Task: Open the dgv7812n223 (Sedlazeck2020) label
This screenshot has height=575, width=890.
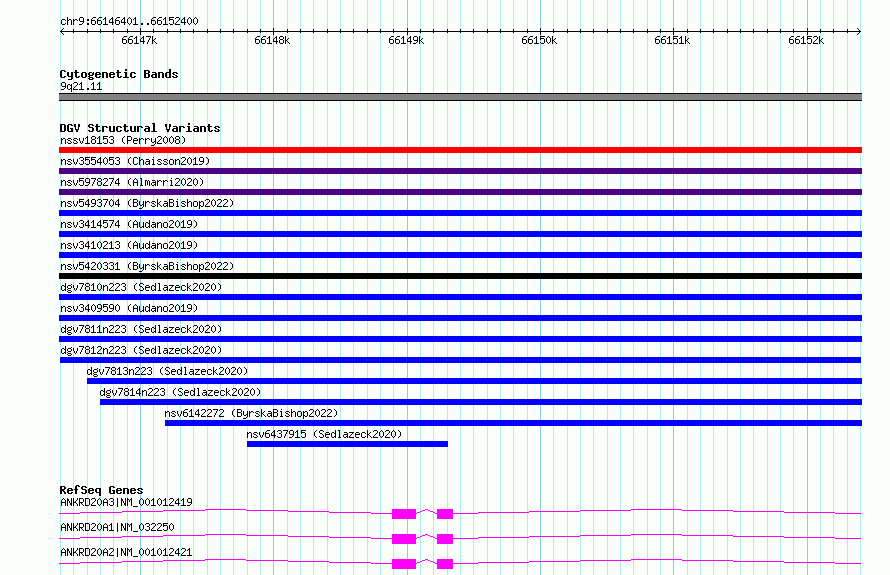Action: point(141,350)
